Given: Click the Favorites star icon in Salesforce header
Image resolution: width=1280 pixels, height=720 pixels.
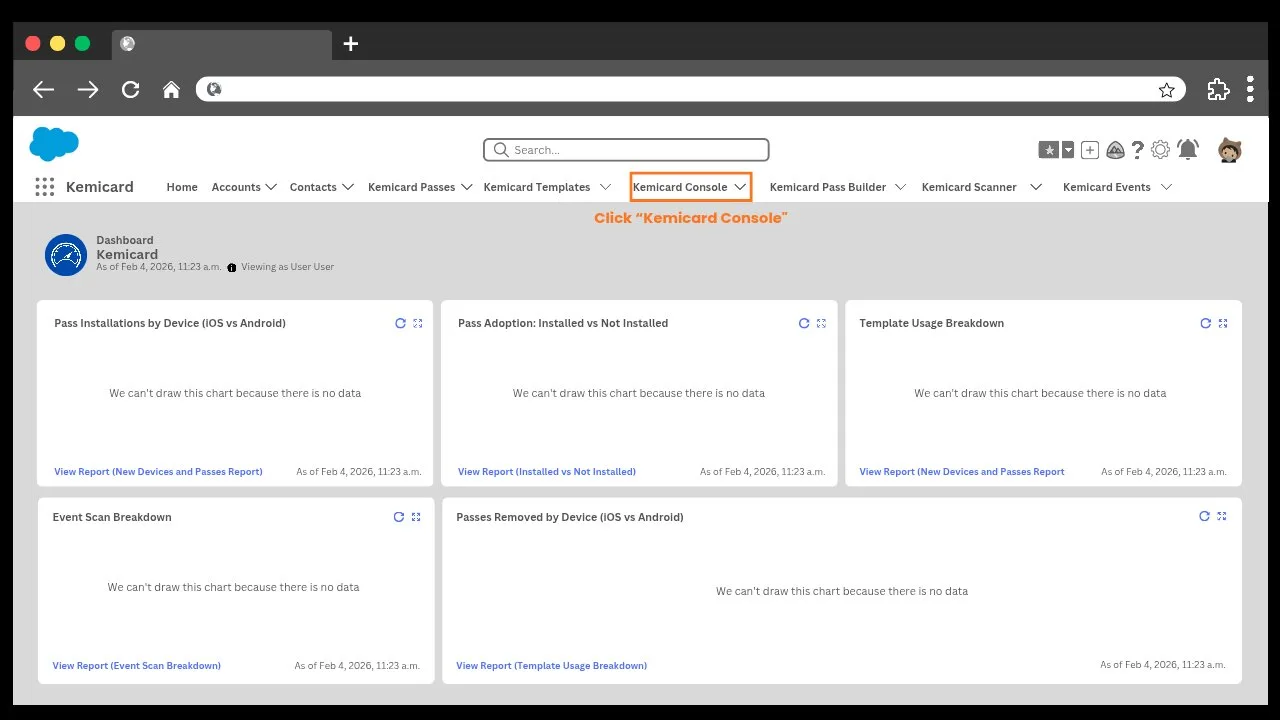Looking at the screenshot, I should [1049, 150].
